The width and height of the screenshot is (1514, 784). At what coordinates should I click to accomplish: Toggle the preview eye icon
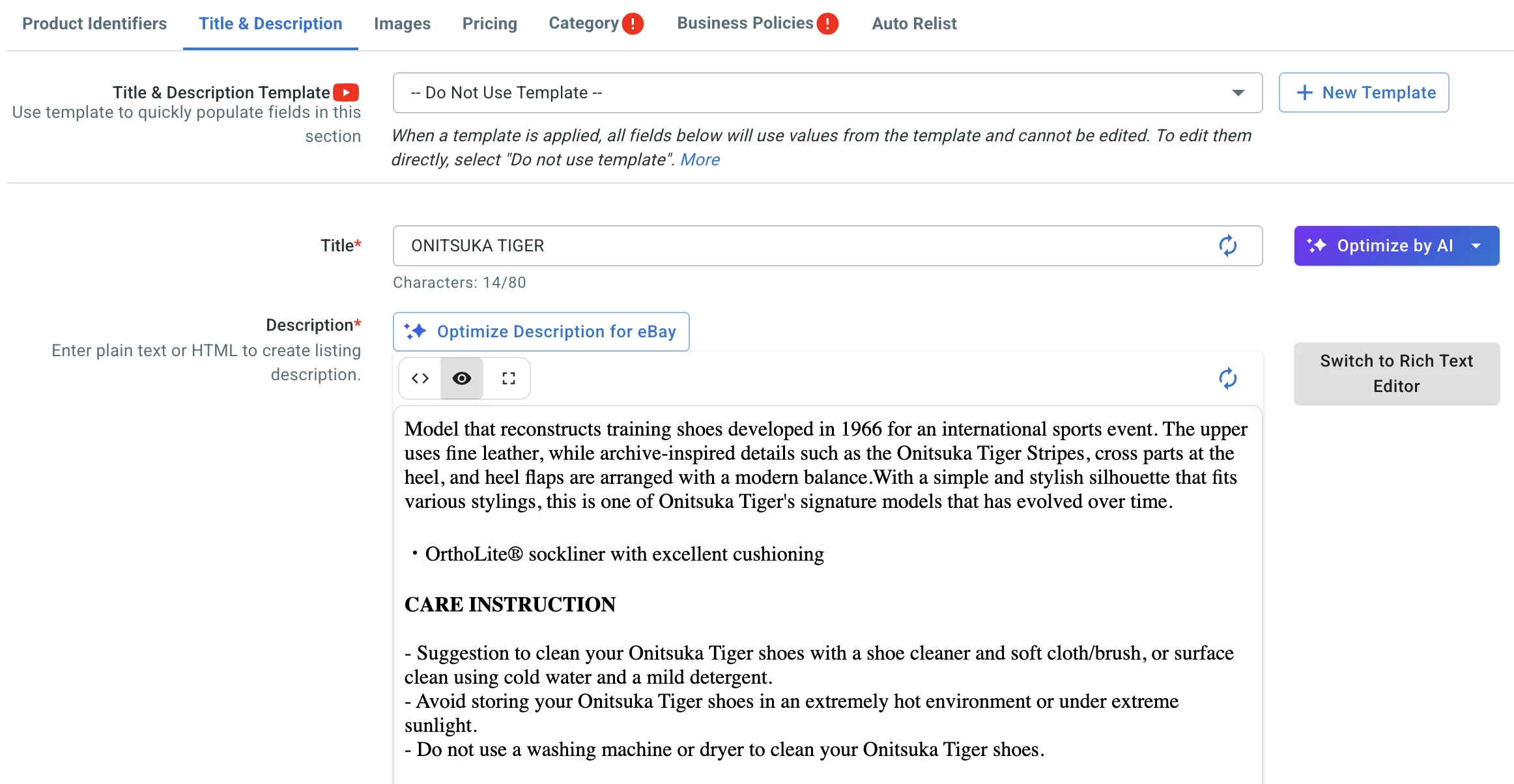pos(462,378)
